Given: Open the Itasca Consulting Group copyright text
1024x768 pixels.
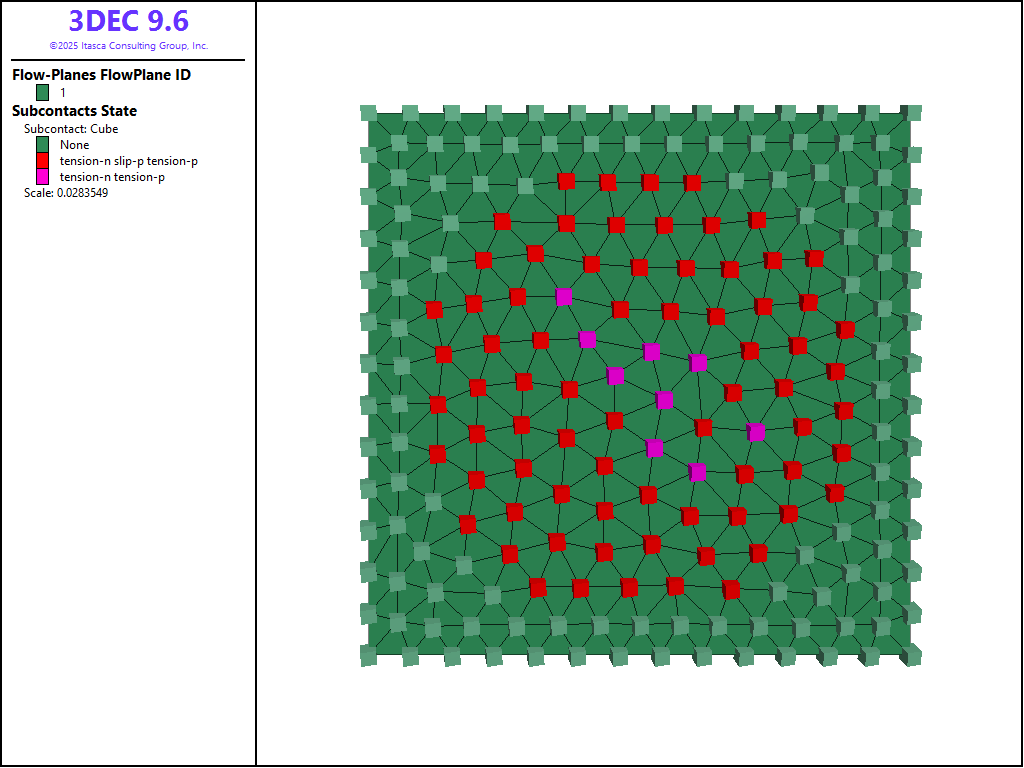Looking at the screenshot, I should coord(128,46).
